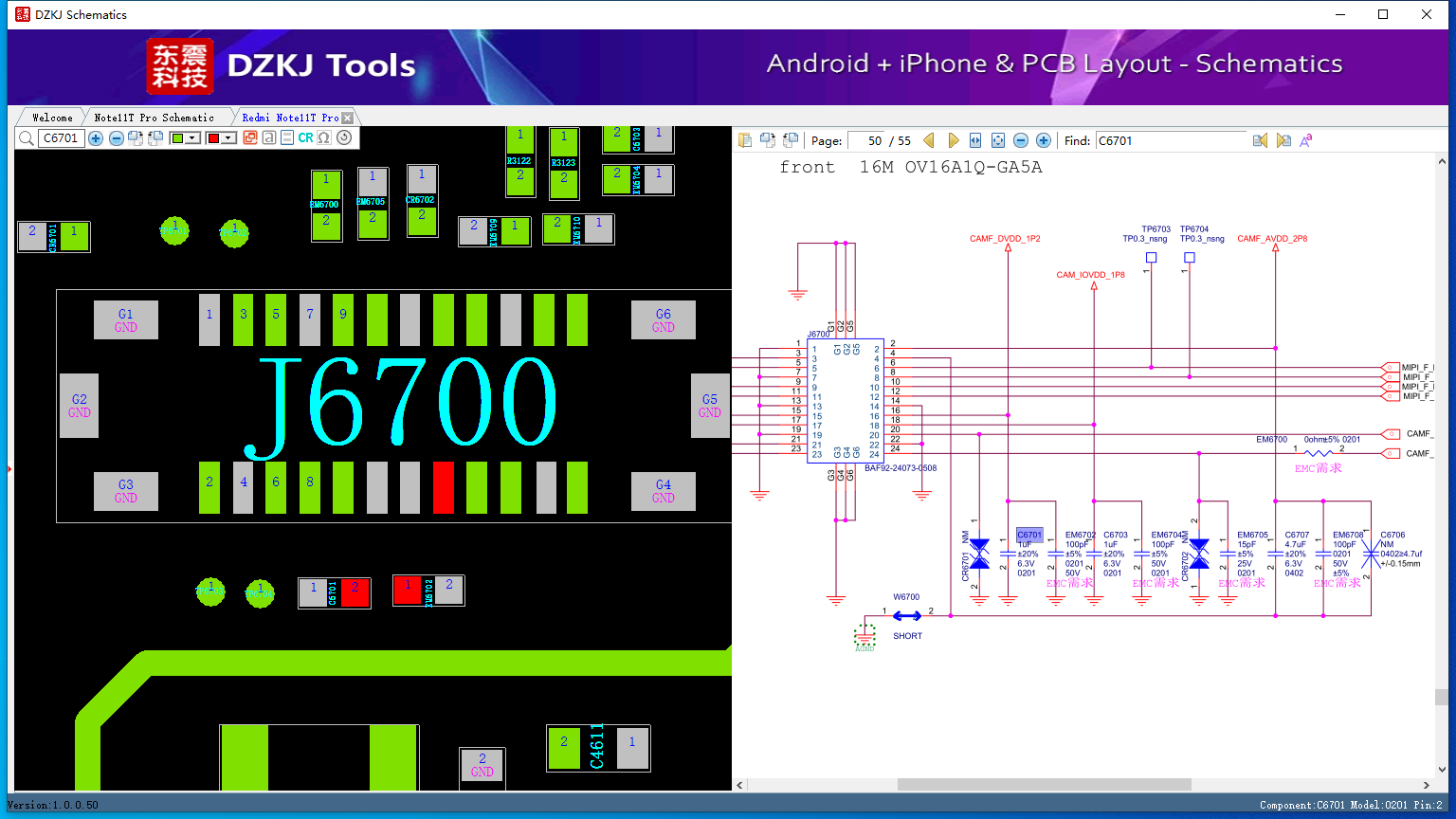Viewport: 1456px width, 819px height.
Task: Click the DZKJ Tools logo
Action: (x=281, y=65)
